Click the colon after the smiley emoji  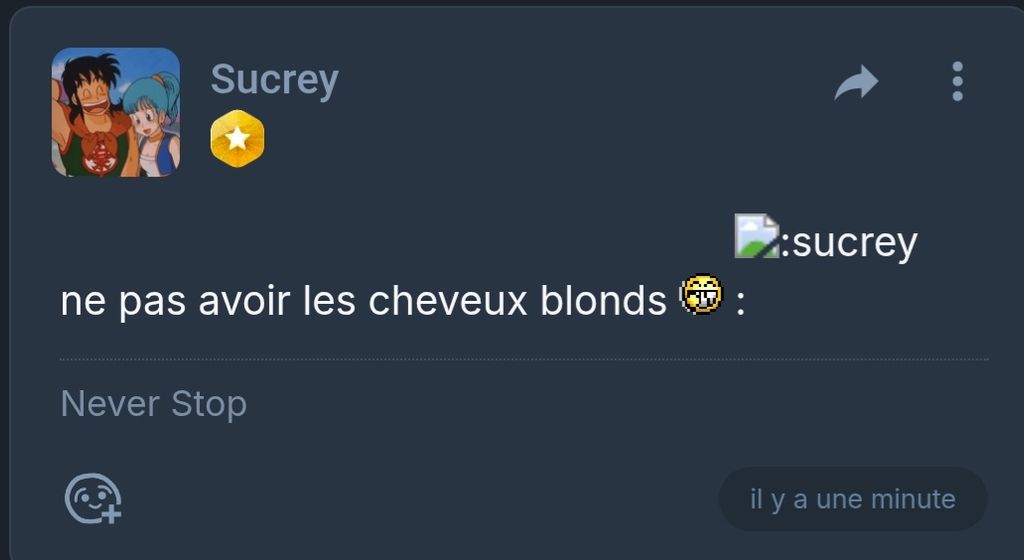740,304
